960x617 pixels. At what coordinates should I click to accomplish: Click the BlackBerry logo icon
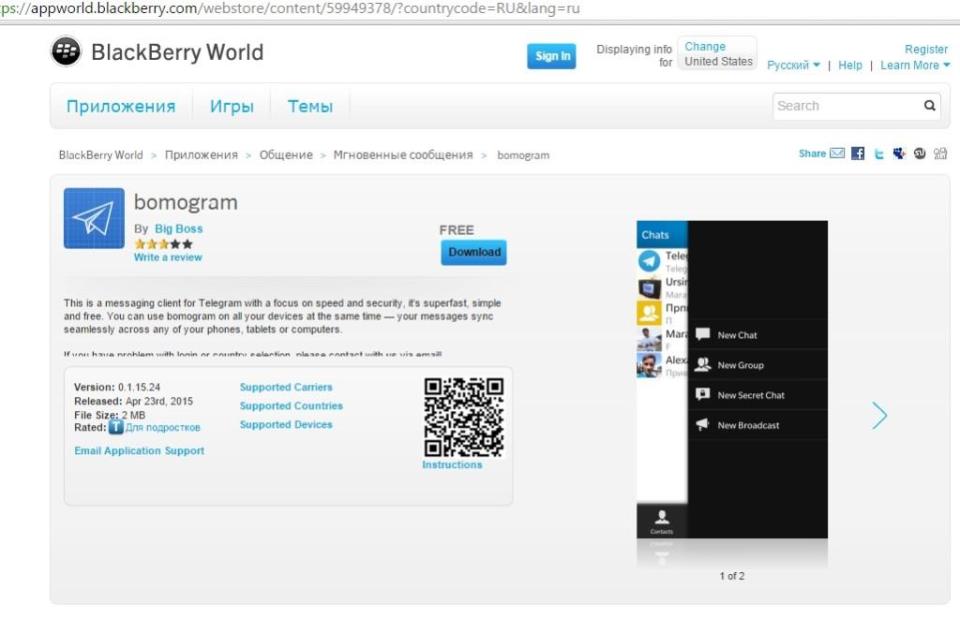66,51
